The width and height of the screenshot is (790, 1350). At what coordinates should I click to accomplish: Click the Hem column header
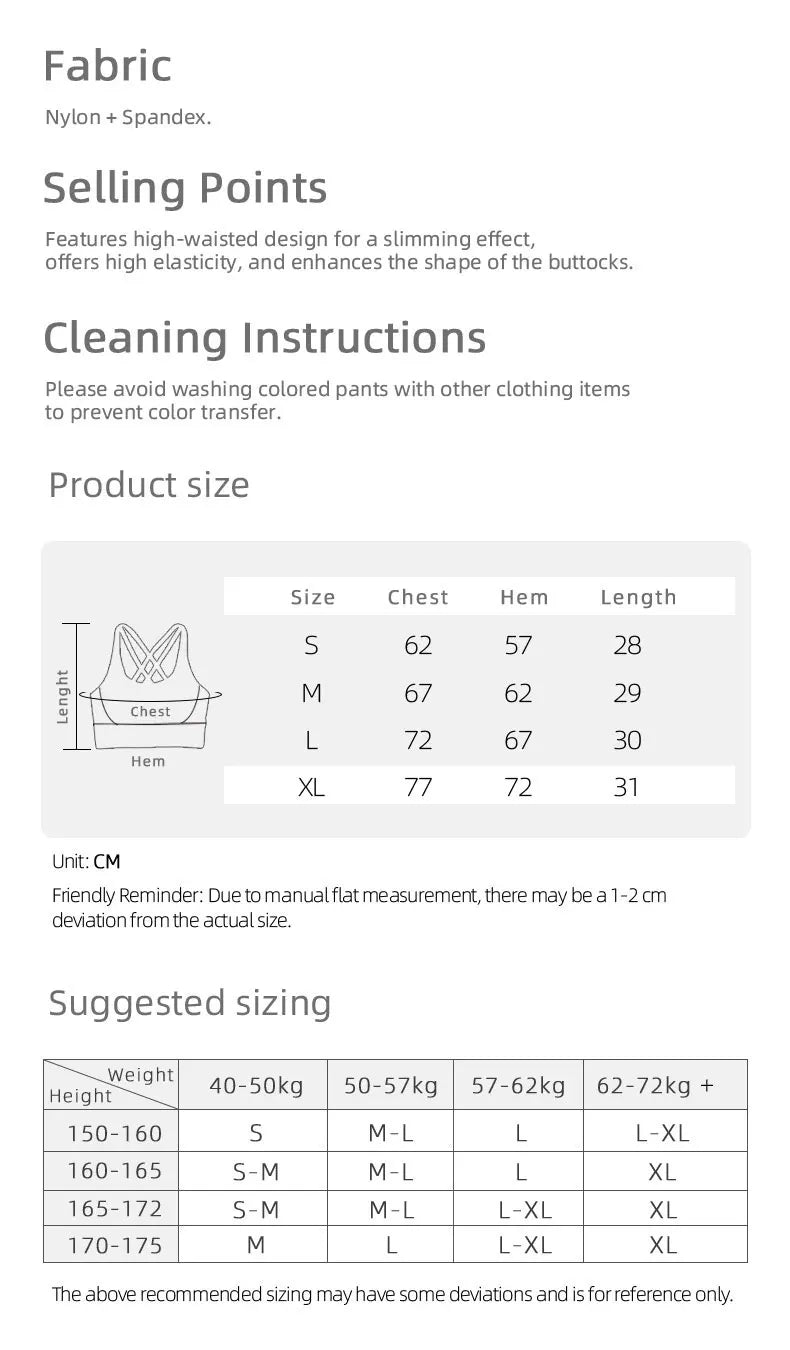(x=524, y=597)
